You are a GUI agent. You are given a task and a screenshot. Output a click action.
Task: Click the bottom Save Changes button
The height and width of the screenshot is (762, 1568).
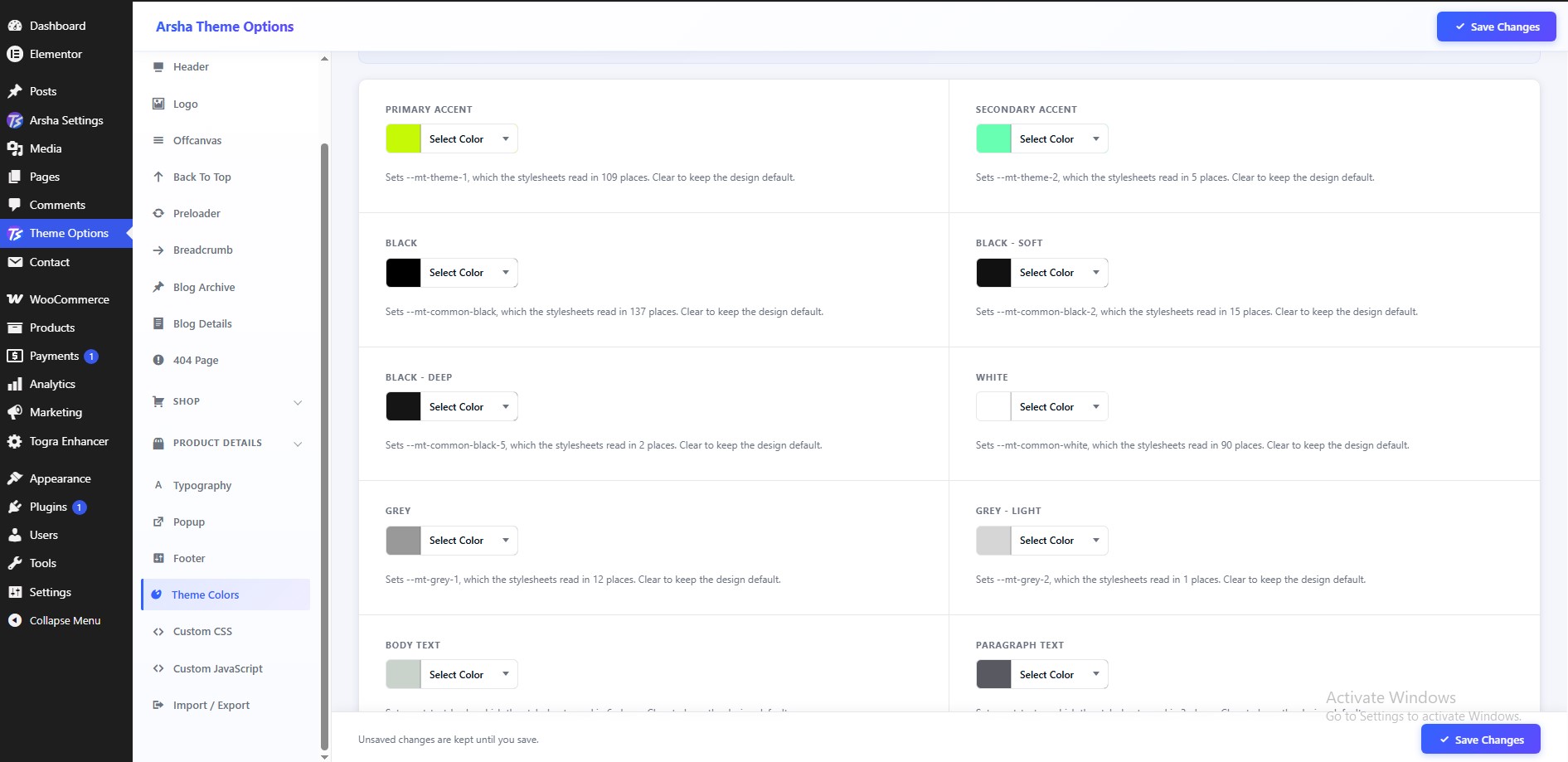pyautogui.click(x=1481, y=740)
